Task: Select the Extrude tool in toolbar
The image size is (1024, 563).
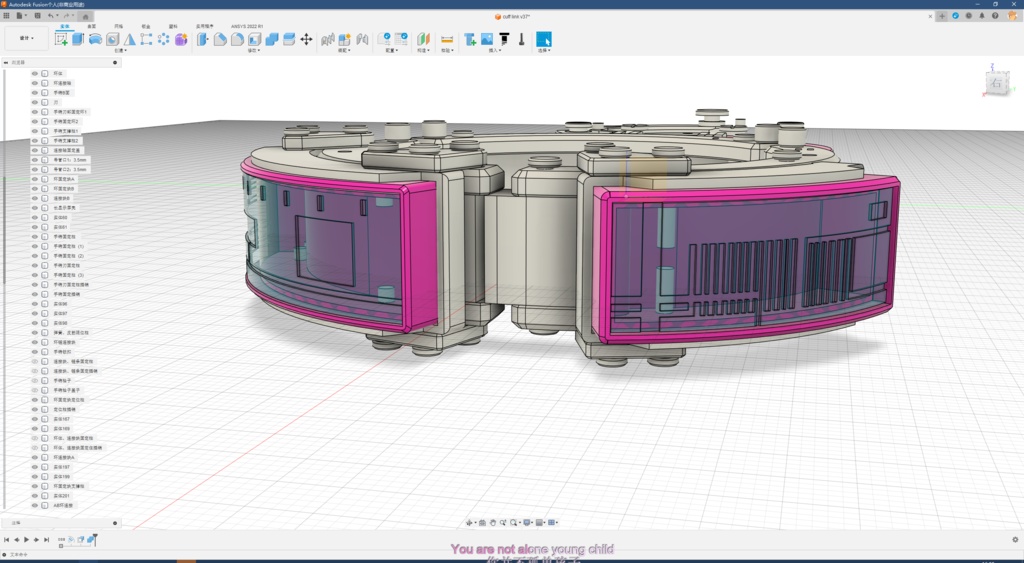Action: pos(78,39)
